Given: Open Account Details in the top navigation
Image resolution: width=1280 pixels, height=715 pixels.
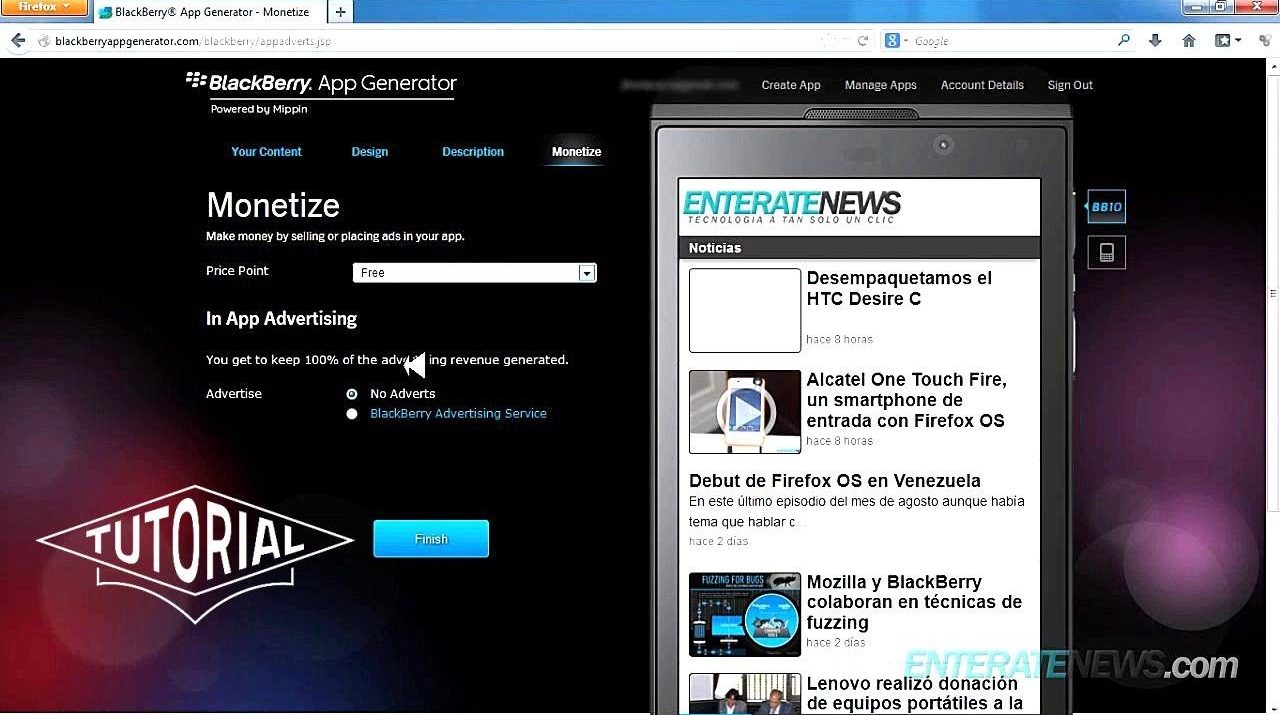Looking at the screenshot, I should [x=982, y=85].
